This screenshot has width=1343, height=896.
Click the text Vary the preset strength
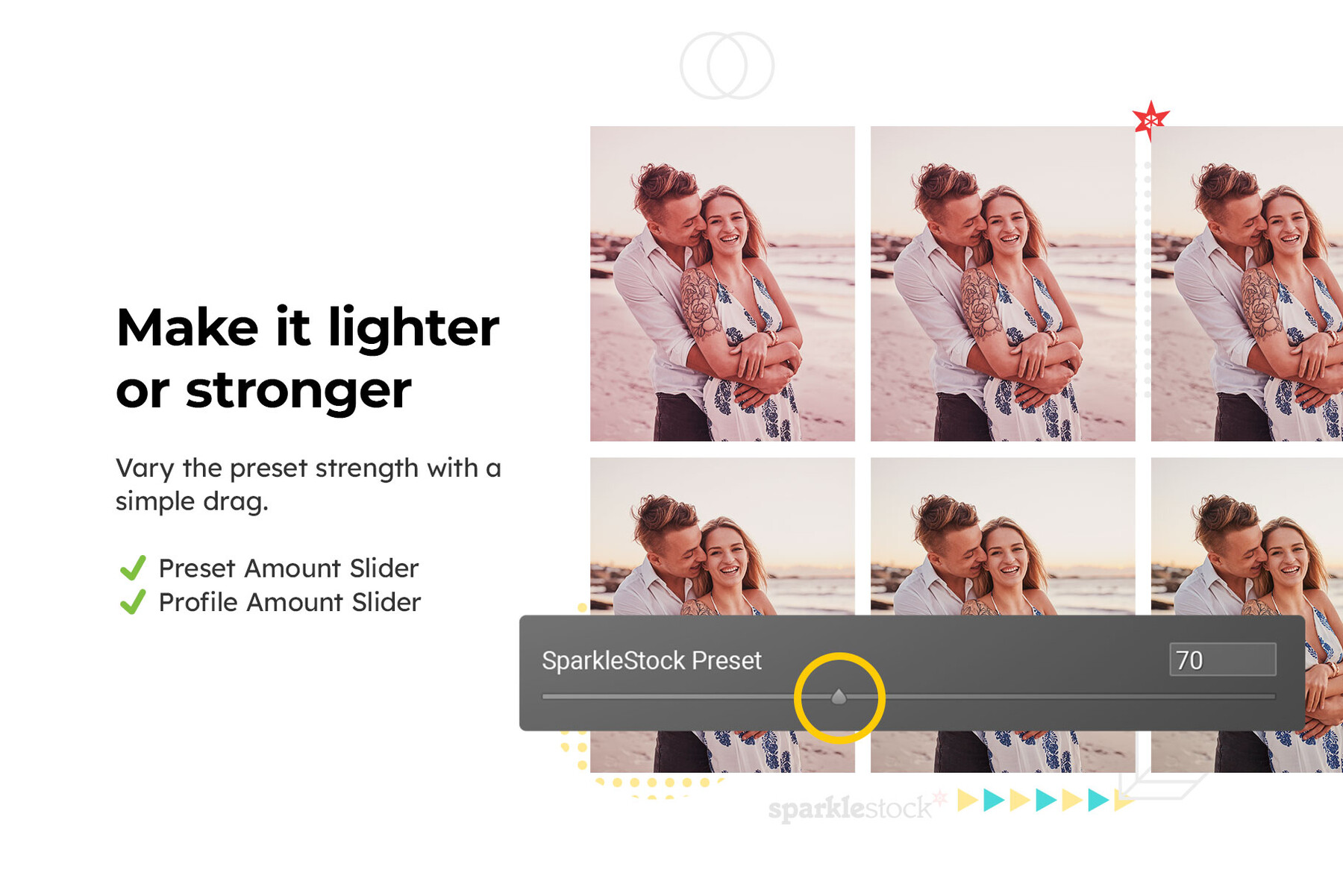point(308,469)
